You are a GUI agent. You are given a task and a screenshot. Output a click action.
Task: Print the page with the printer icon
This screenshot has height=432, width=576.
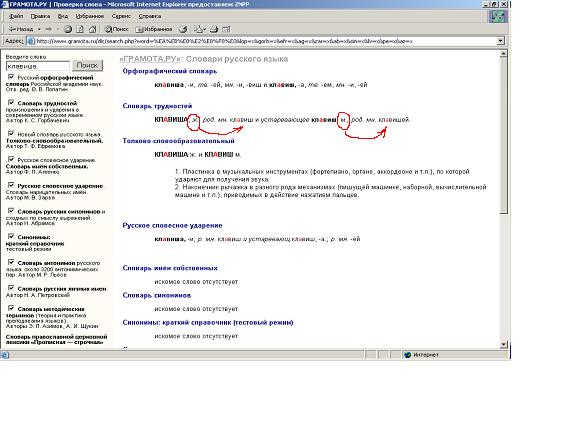coord(214,29)
